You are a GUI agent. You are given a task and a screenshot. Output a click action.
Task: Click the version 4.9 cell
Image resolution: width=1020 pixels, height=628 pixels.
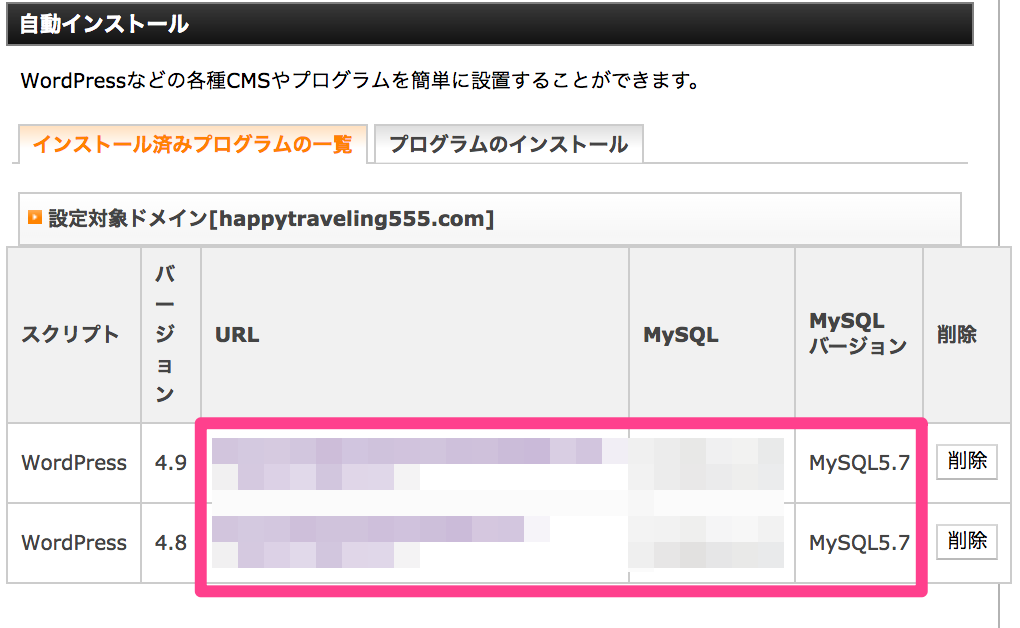click(x=170, y=463)
